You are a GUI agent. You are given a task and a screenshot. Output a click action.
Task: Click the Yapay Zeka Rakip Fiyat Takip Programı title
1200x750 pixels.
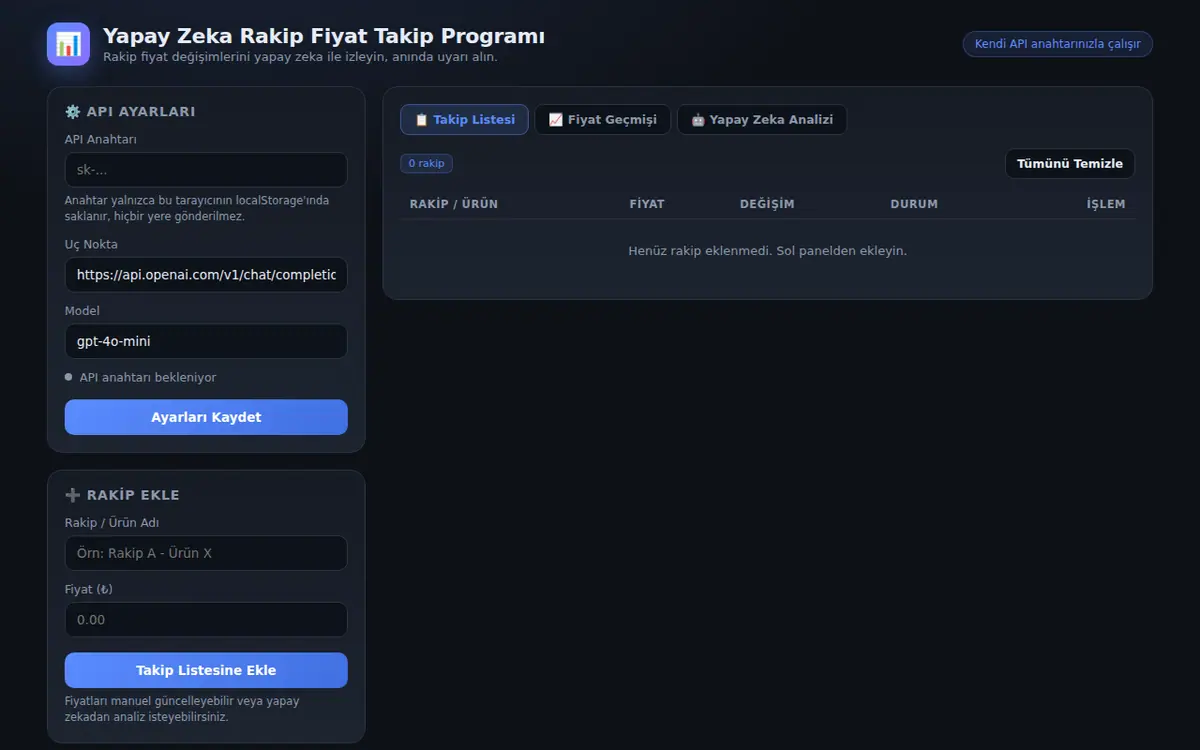click(x=324, y=36)
